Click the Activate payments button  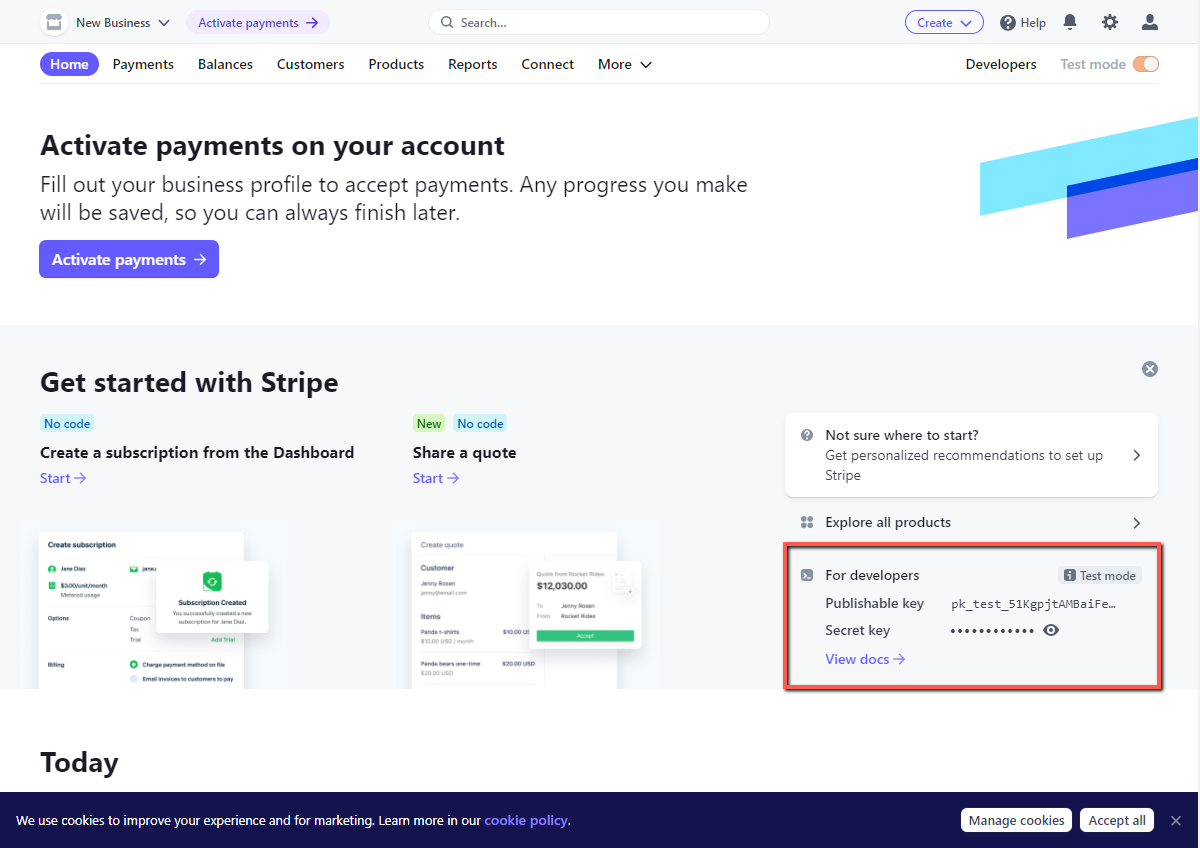tap(128, 259)
